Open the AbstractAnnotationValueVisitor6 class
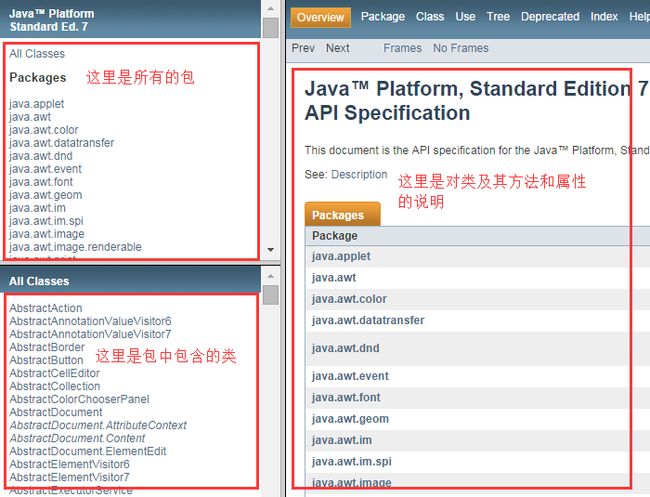Screen dimensions: 650x497 90,321
